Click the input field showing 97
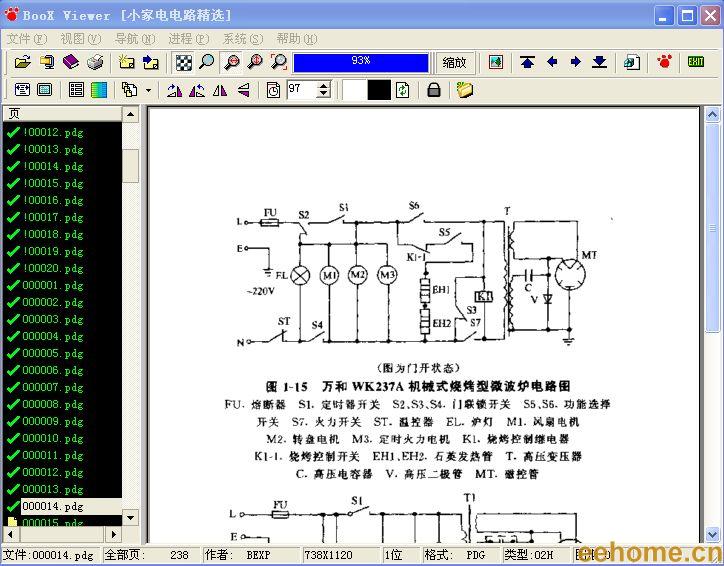724x566 pixels. click(302, 90)
